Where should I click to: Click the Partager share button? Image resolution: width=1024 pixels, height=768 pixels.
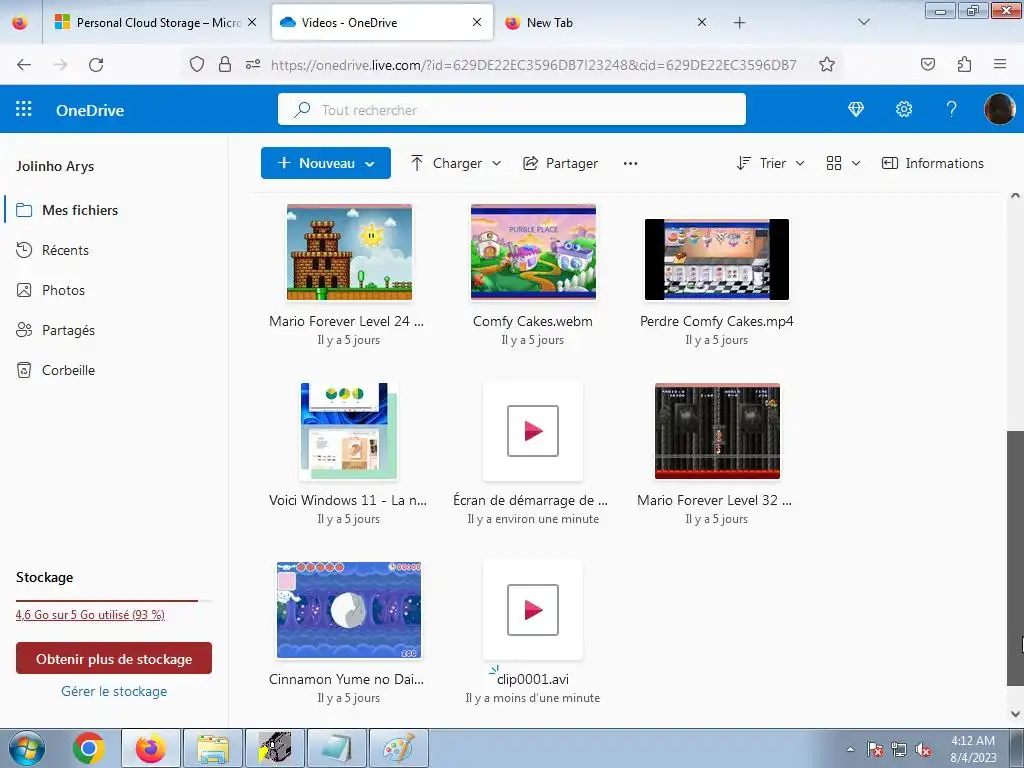click(560, 163)
